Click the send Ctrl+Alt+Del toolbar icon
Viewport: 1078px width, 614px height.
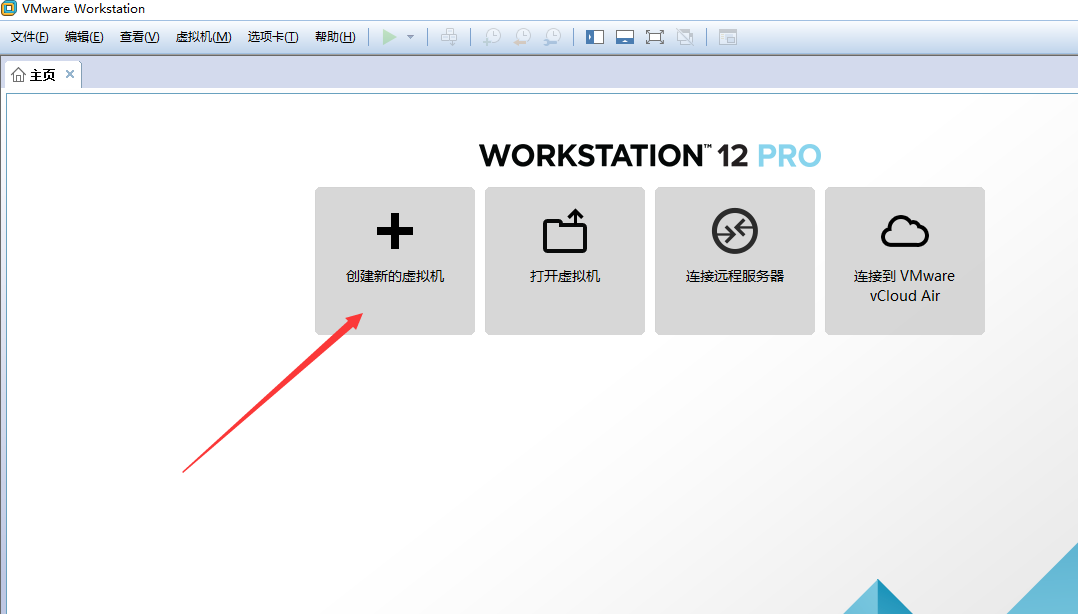click(449, 37)
